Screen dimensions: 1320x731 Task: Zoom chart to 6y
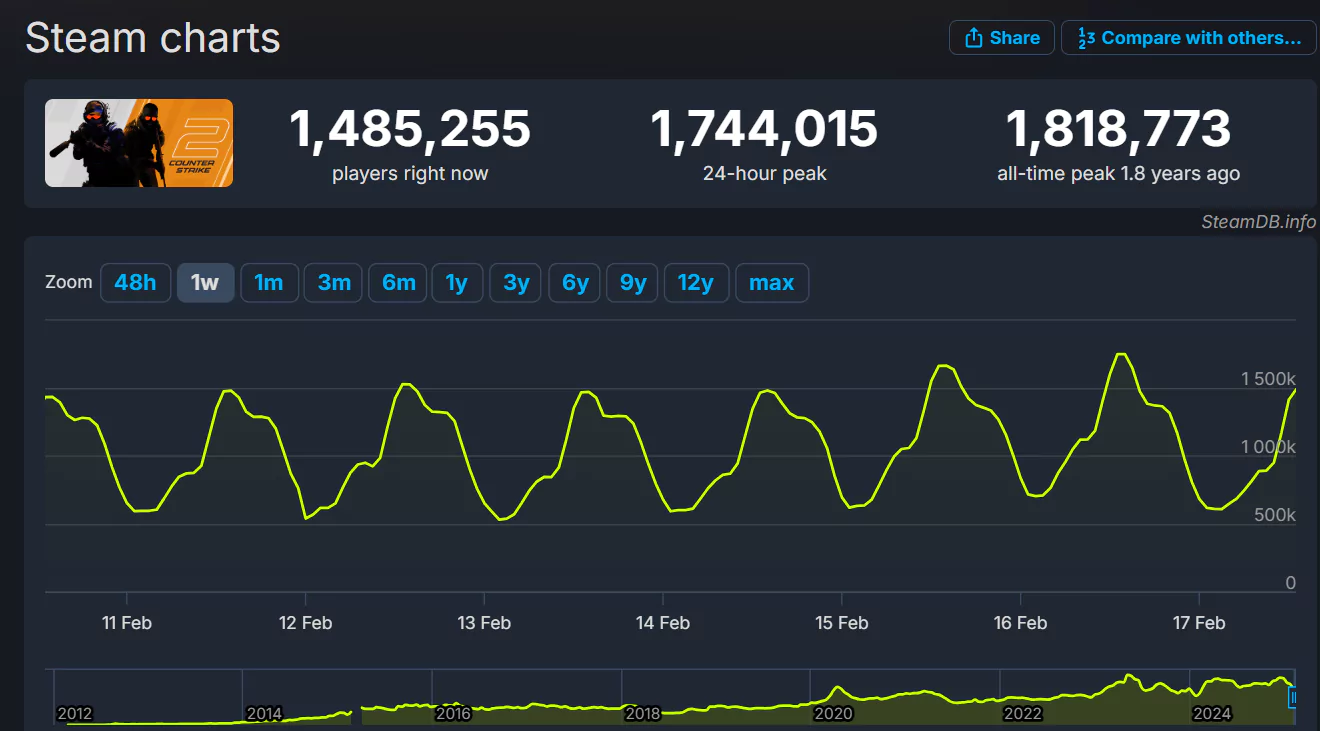pyautogui.click(x=575, y=283)
